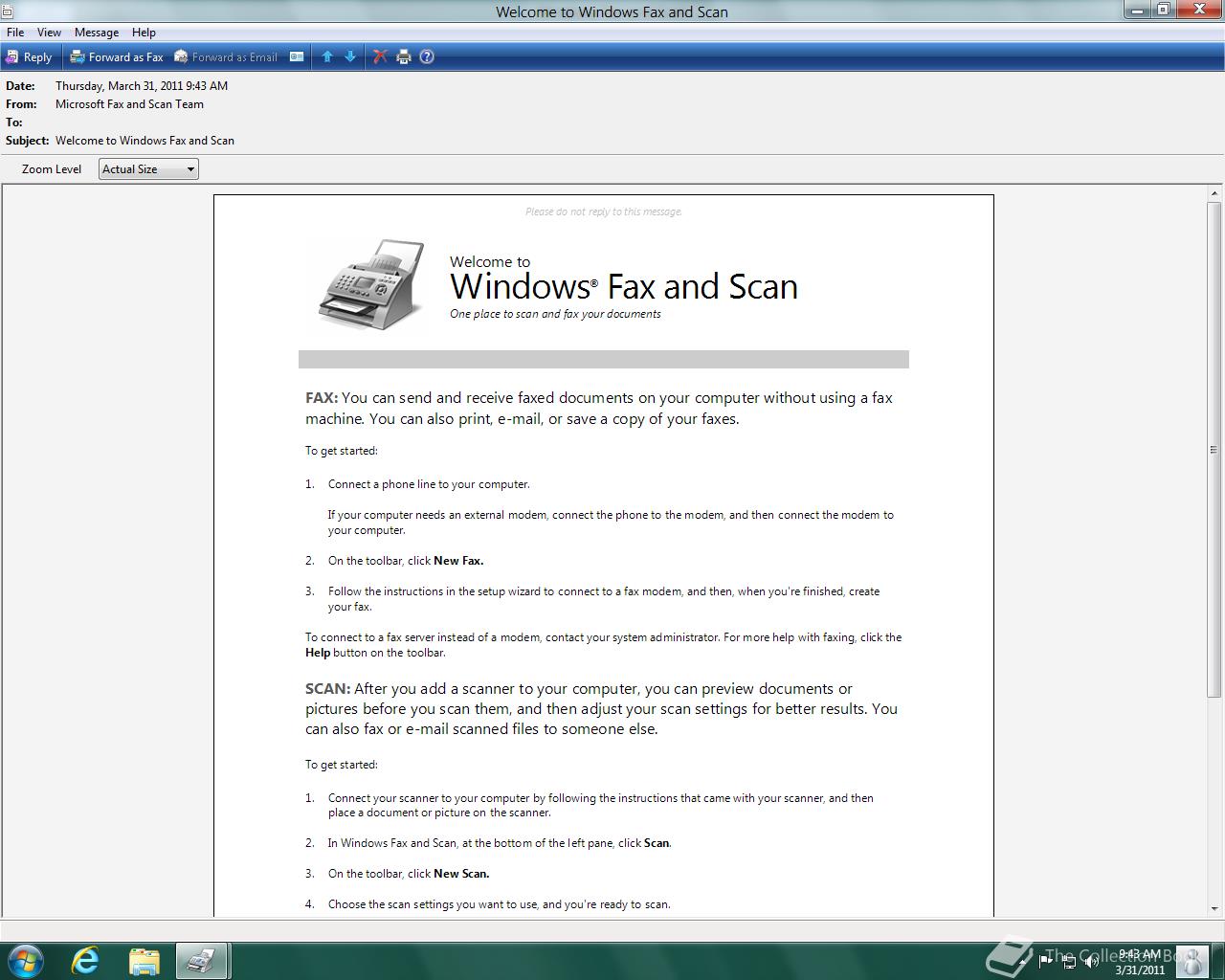
Task: Open help via blue question mark icon
Action: pos(427,57)
